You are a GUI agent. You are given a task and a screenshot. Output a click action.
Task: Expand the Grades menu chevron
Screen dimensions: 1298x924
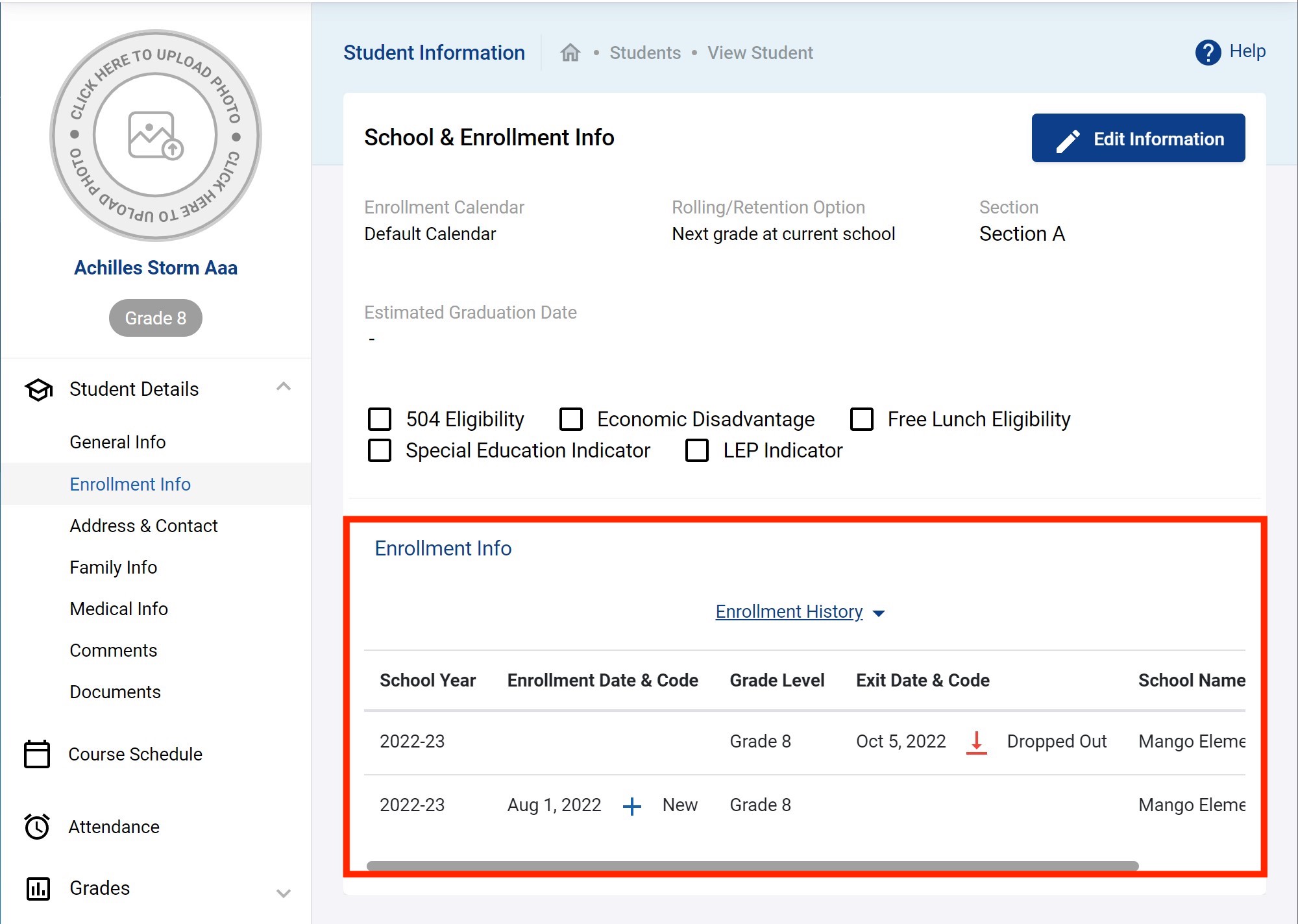[284, 894]
